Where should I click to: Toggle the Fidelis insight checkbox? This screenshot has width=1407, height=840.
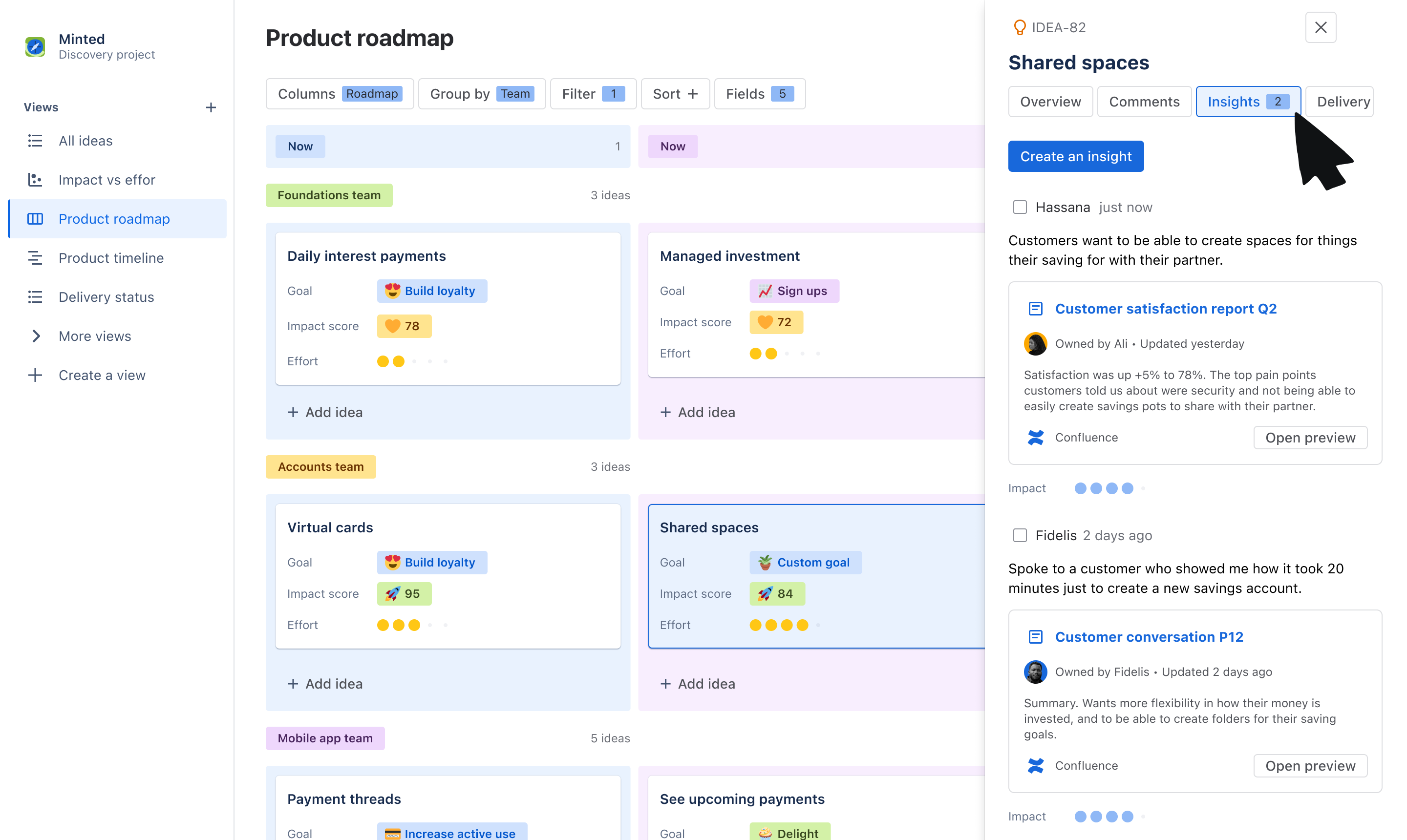coord(1020,535)
